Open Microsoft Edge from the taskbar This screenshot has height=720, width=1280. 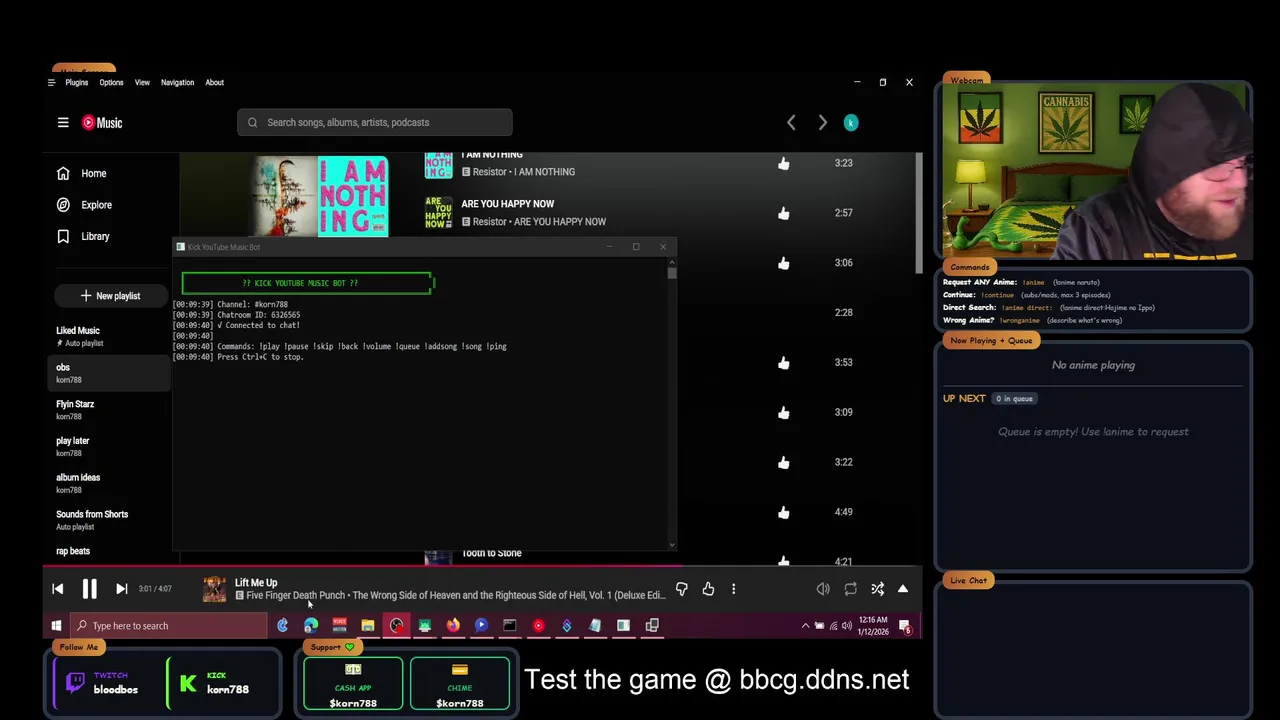click(x=311, y=626)
